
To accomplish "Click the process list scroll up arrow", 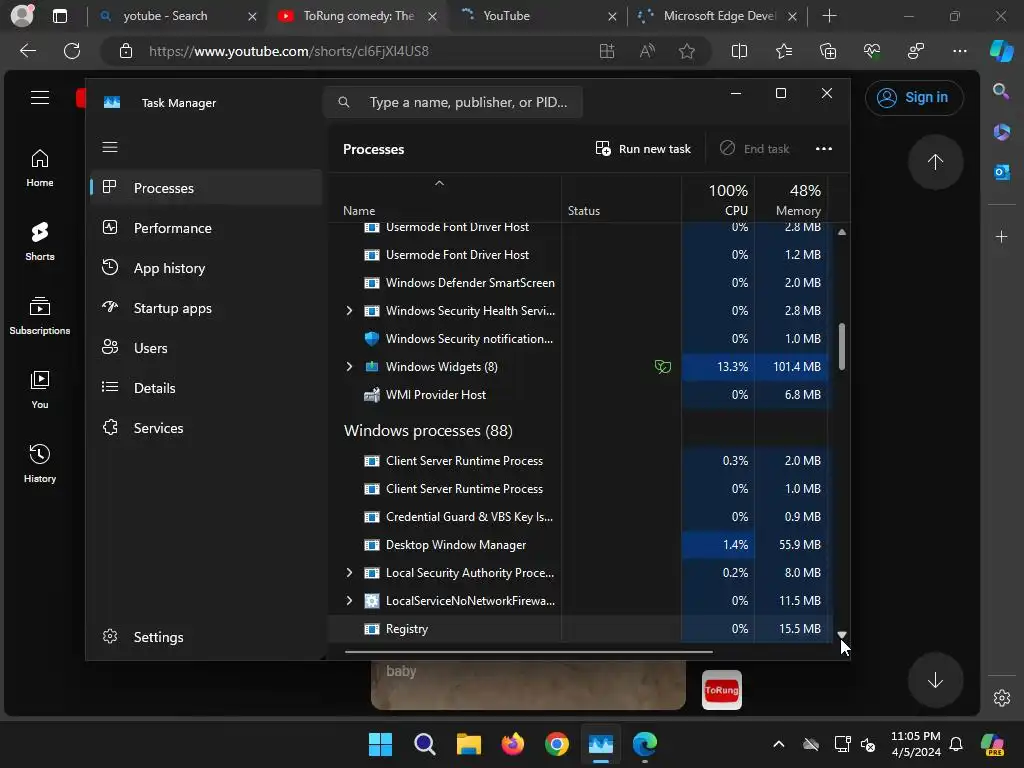I will (842, 232).
